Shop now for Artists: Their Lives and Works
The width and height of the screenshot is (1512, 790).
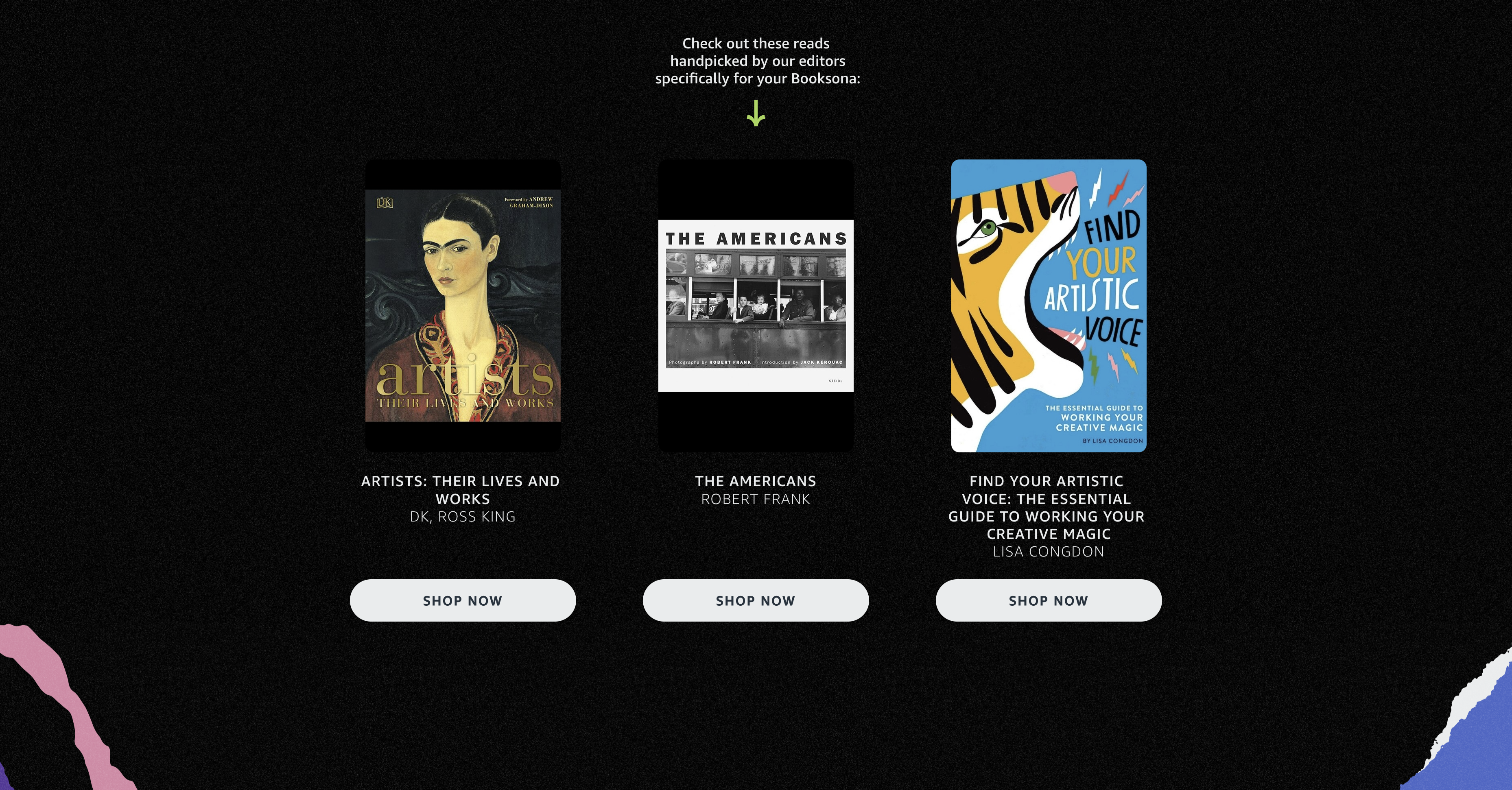pos(463,600)
